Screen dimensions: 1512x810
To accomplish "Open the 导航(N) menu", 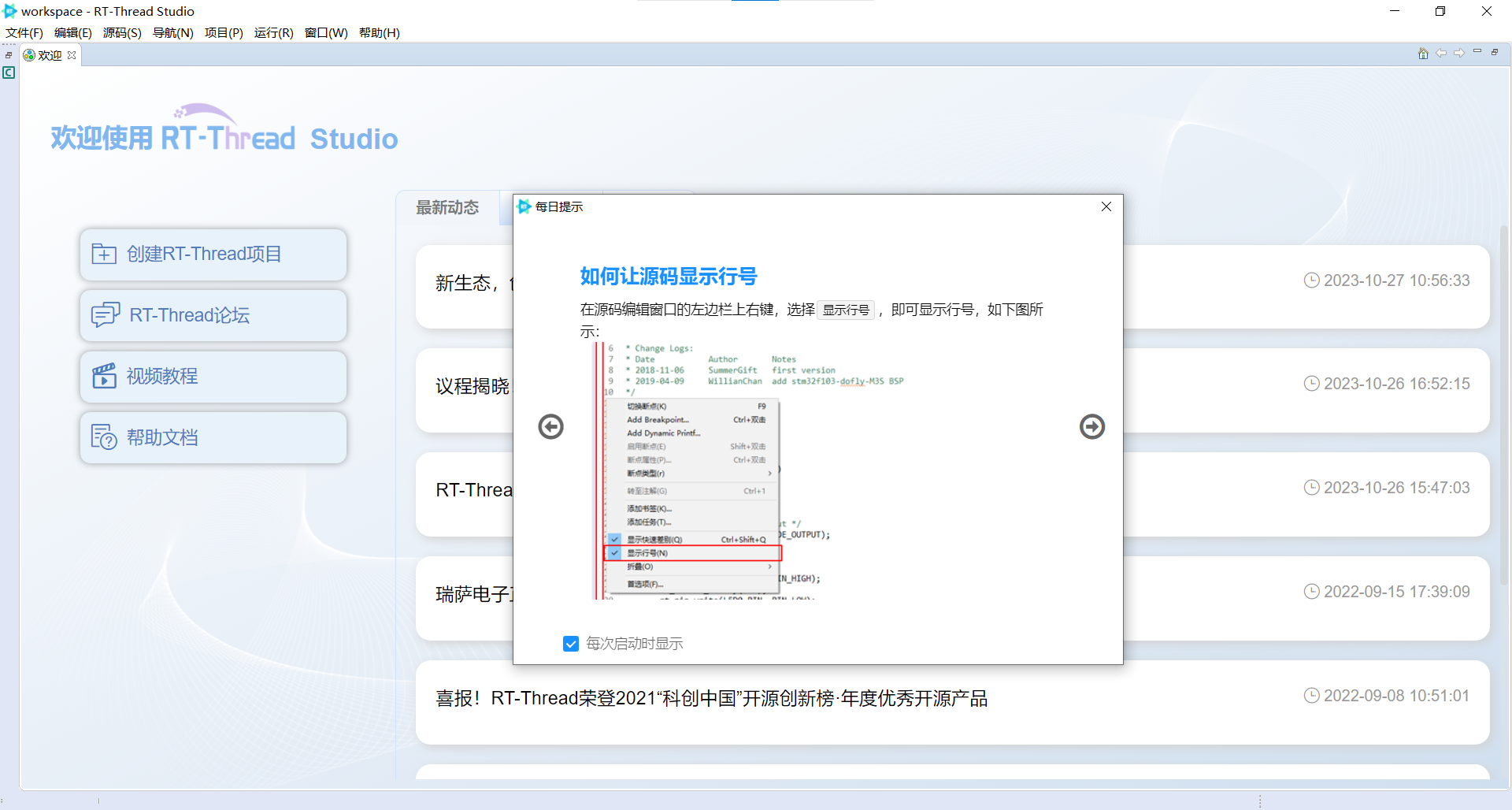I will [172, 32].
